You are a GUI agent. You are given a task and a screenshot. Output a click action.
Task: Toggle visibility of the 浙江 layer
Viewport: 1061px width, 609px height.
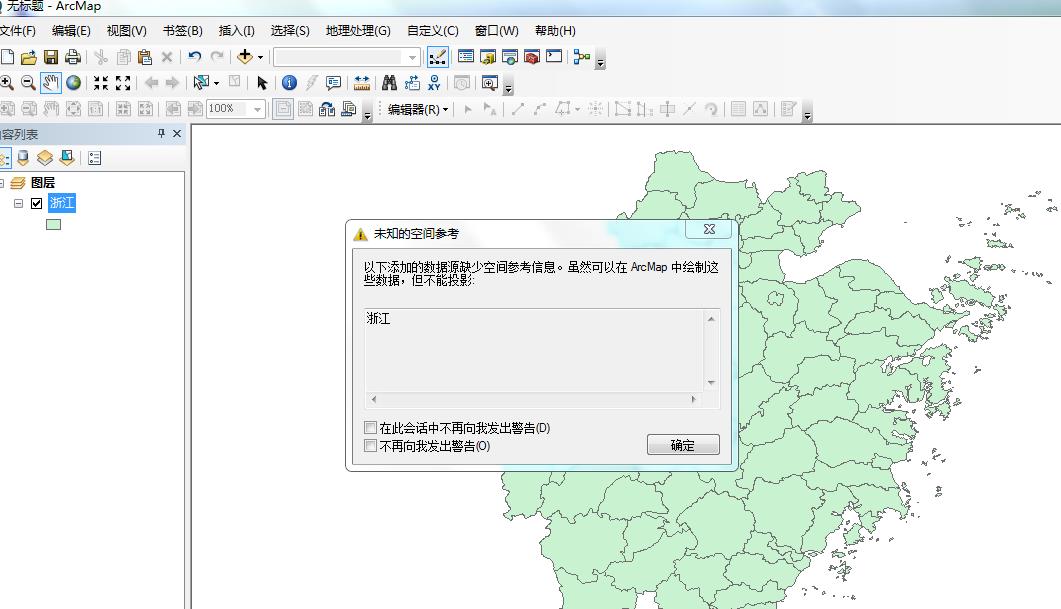(37, 203)
